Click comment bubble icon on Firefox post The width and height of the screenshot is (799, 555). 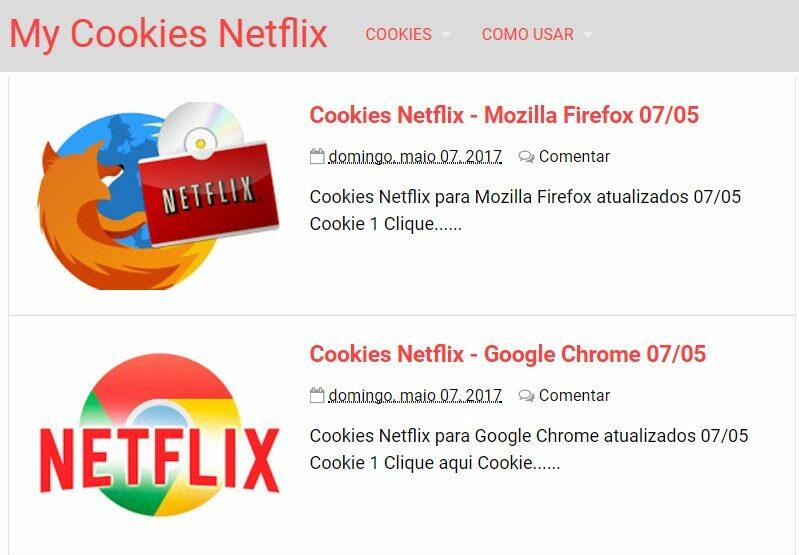point(526,156)
